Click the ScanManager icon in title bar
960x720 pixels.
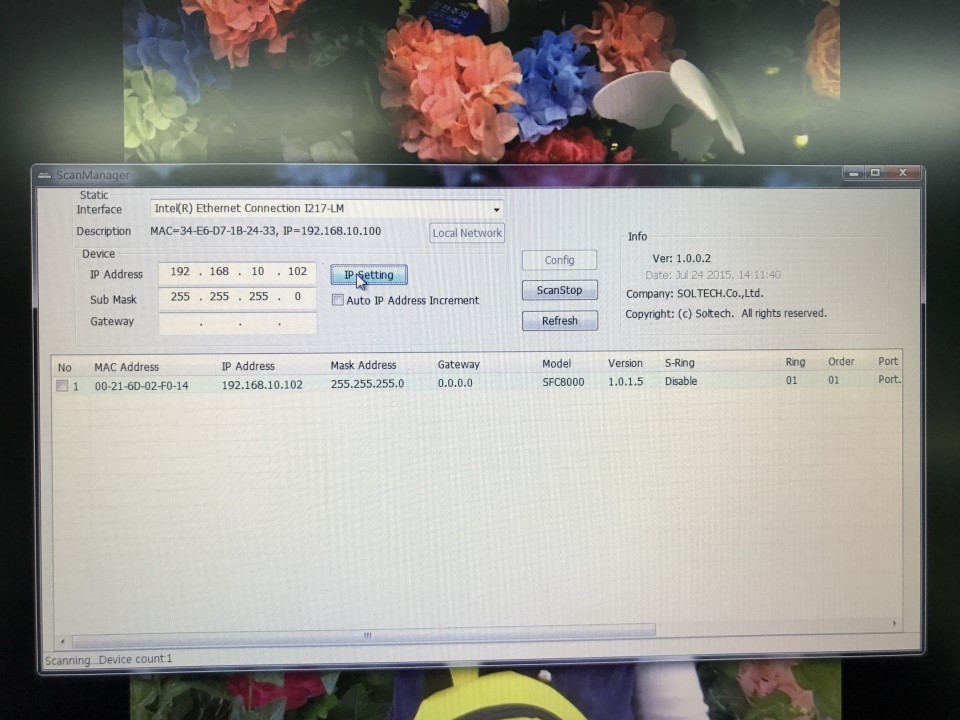[44, 174]
